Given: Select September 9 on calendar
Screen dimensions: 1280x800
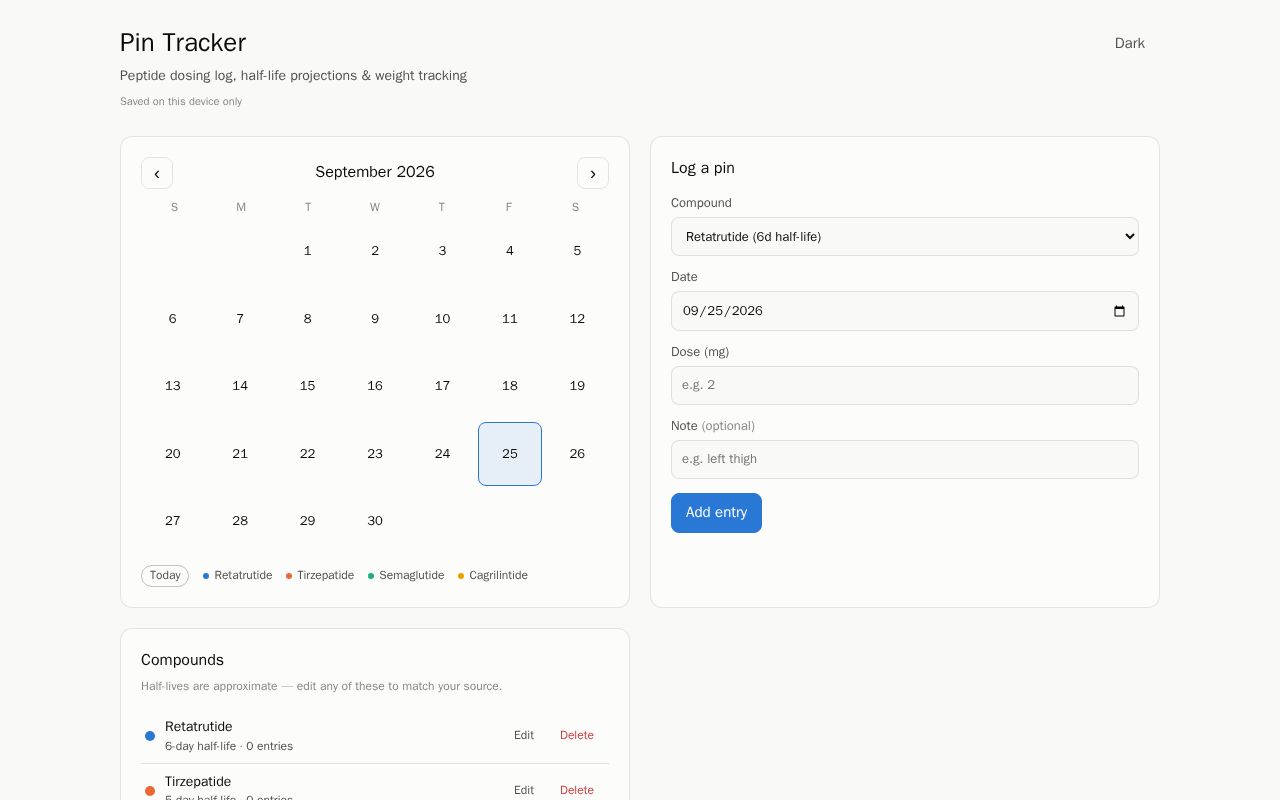Looking at the screenshot, I should click(x=375, y=319).
